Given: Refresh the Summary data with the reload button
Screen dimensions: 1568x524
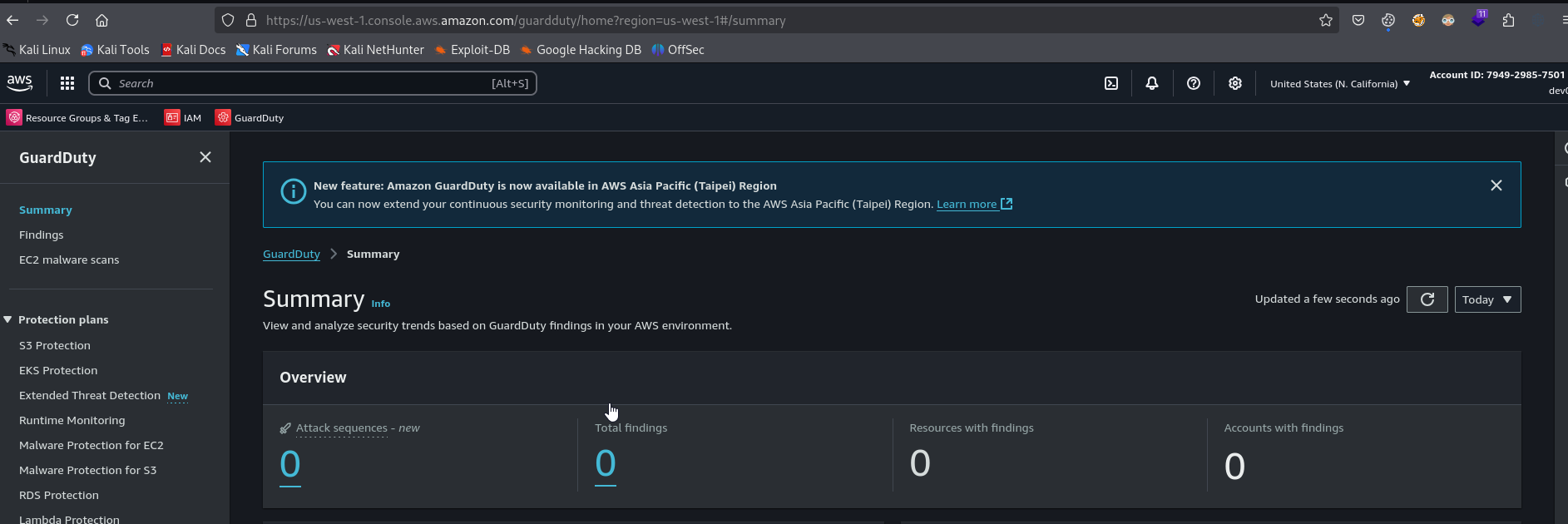Looking at the screenshot, I should [x=1427, y=299].
